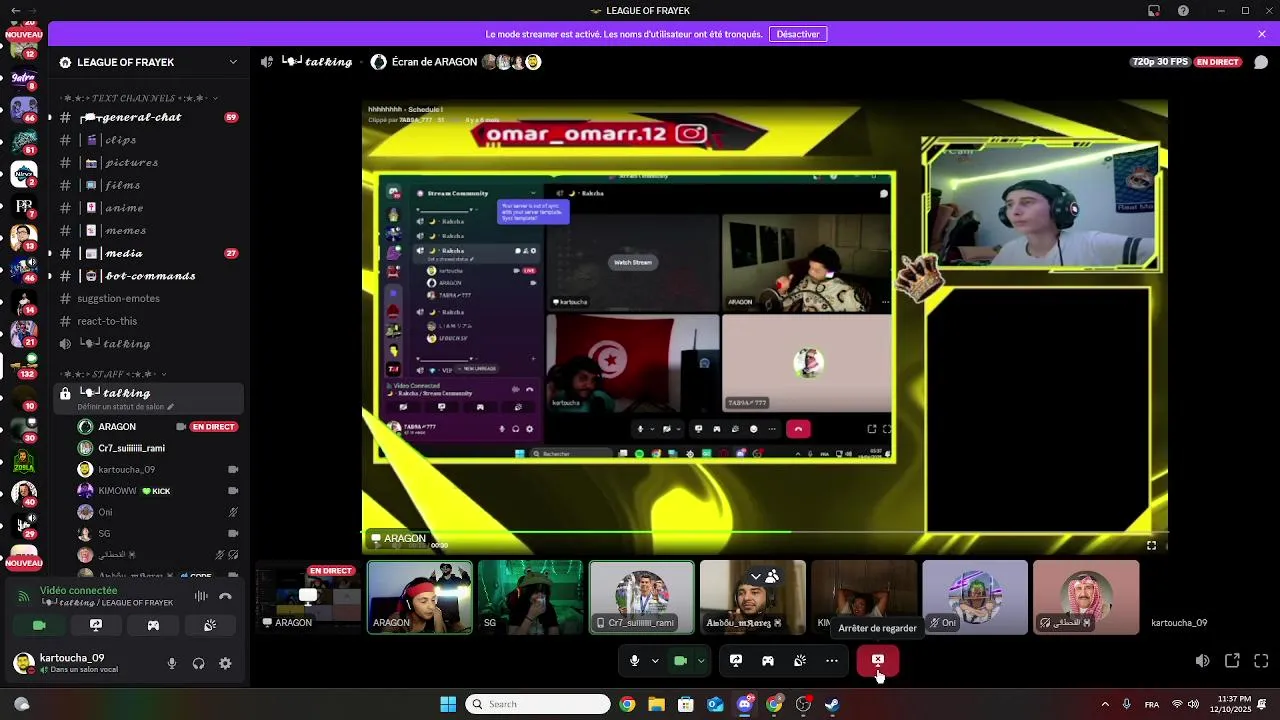Viewport: 1280px width, 720px height.
Task: Open File Explorer from the taskbar
Action: (x=656, y=704)
